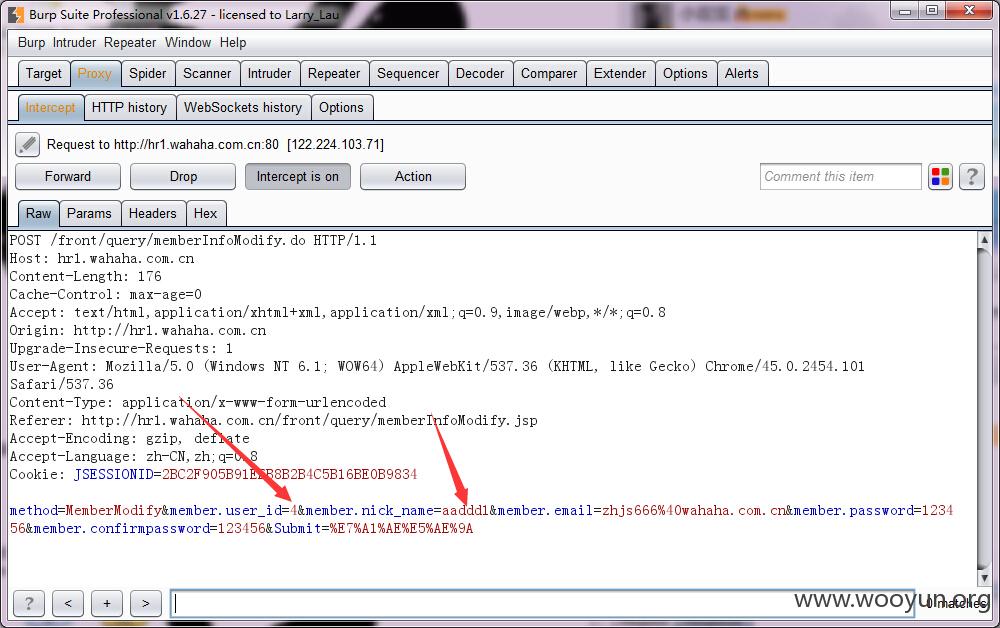Open the Scanner tab
This screenshot has height=628, width=1000.
[207, 74]
